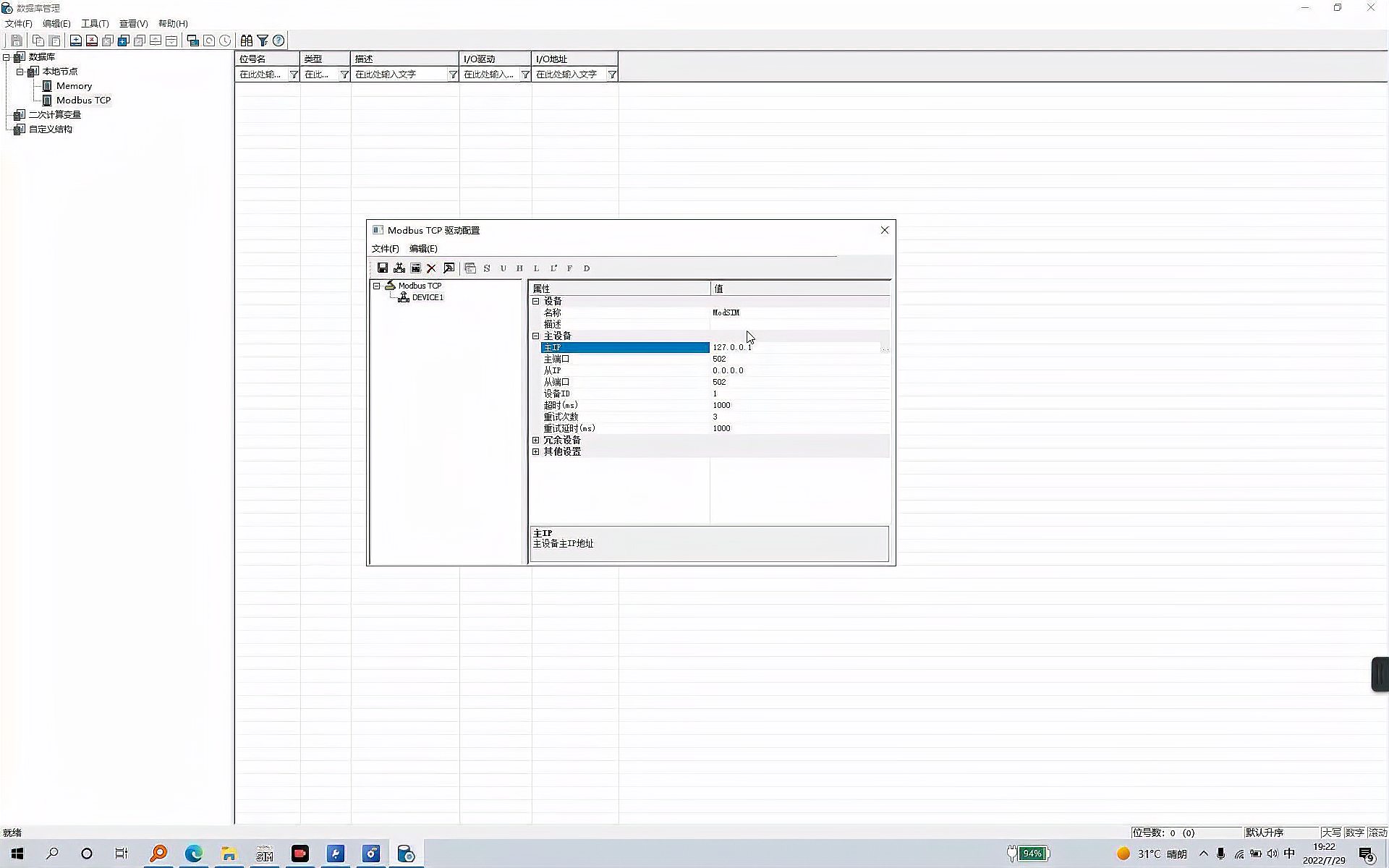
Task: Open the 工具(T) menu in the menu bar
Action: coord(94,23)
